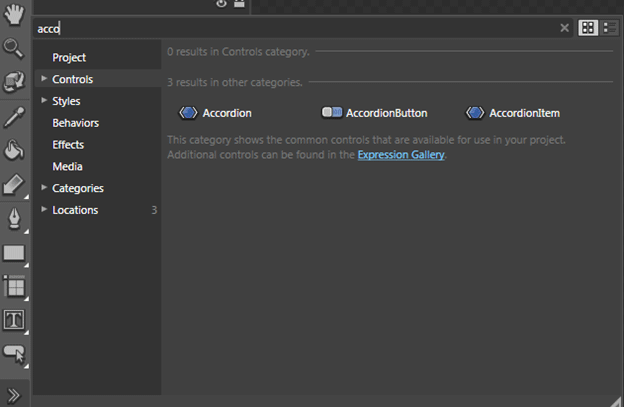Switch assets to list view mode
624x407 pixels.
(x=609, y=28)
